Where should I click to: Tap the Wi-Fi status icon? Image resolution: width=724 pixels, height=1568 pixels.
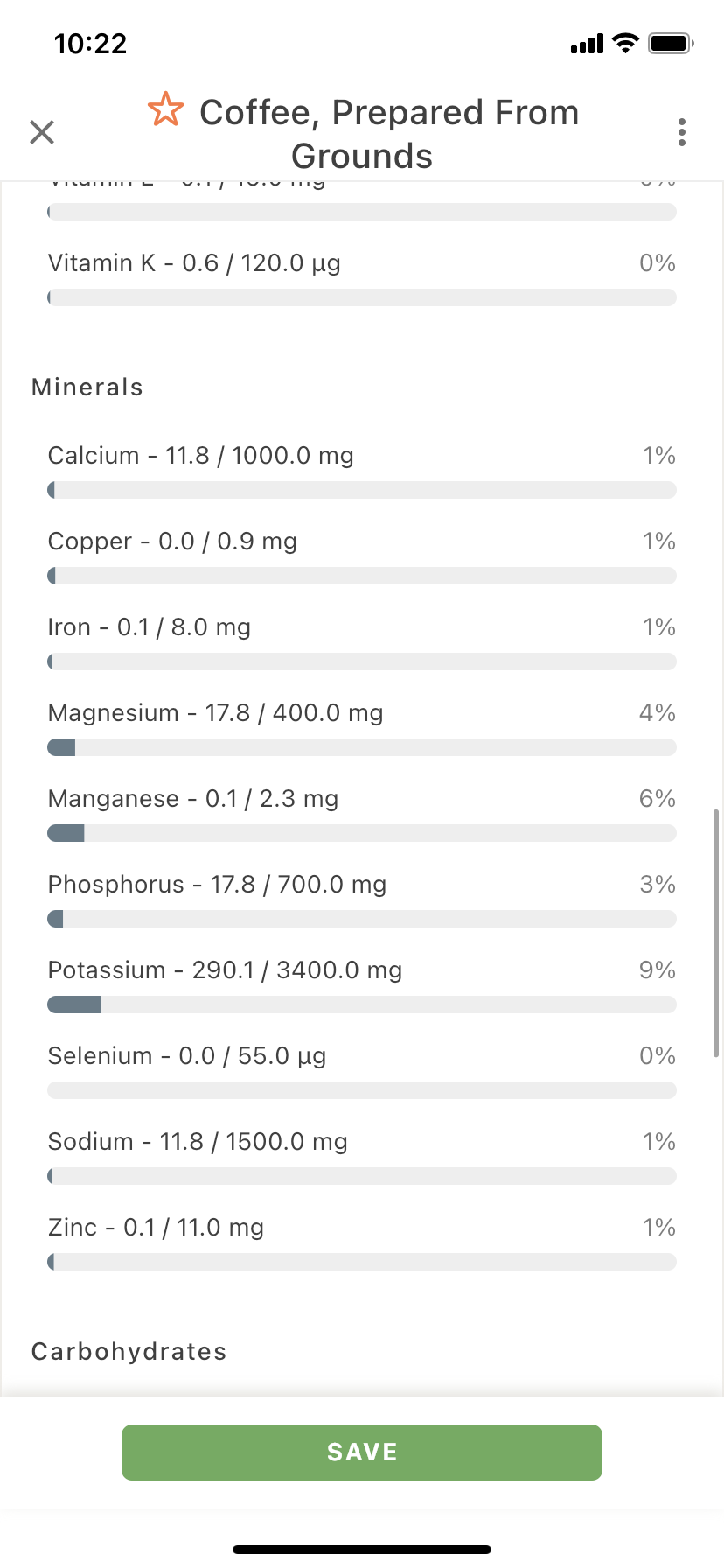(625, 43)
